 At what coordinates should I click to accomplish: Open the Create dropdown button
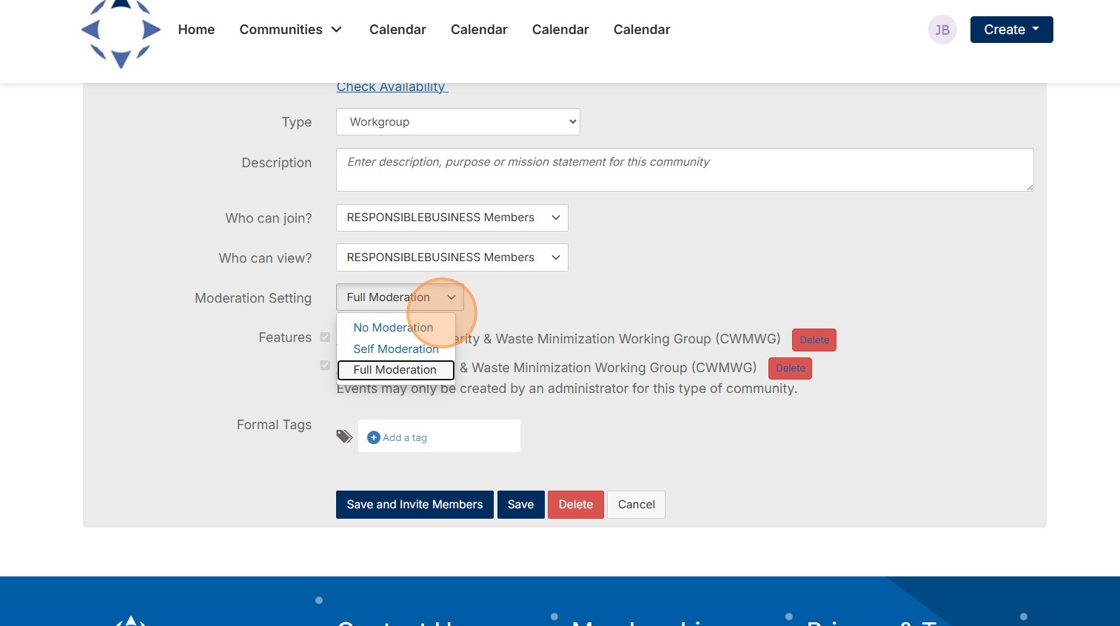pyautogui.click(x=1011, y=29)
